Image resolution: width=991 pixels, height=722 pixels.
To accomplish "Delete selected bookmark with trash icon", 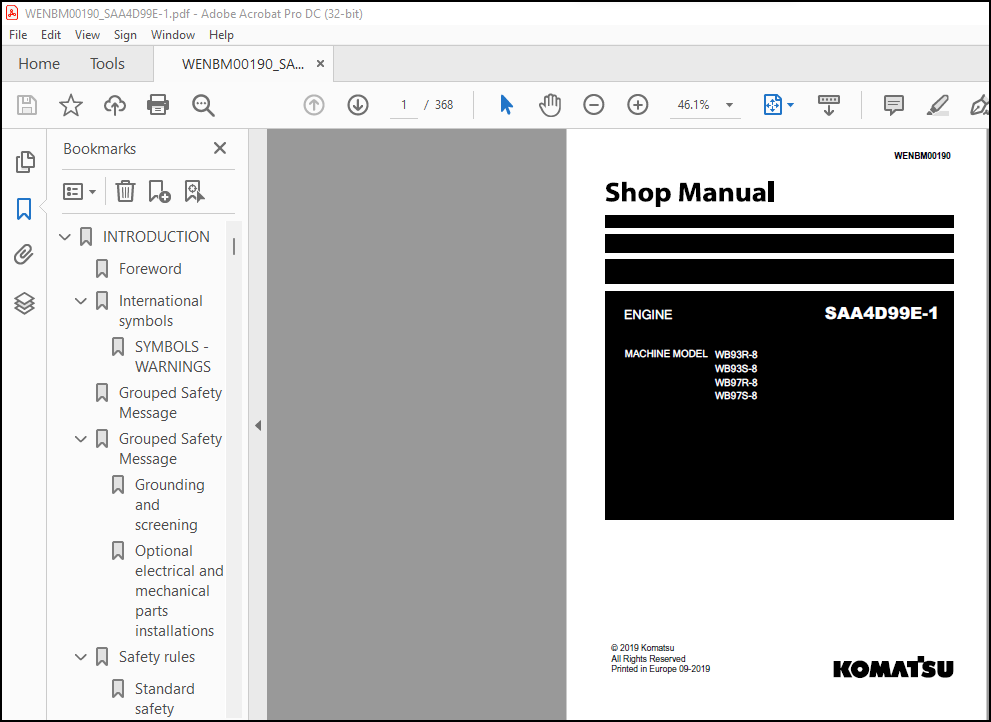I will coord(125,191).
